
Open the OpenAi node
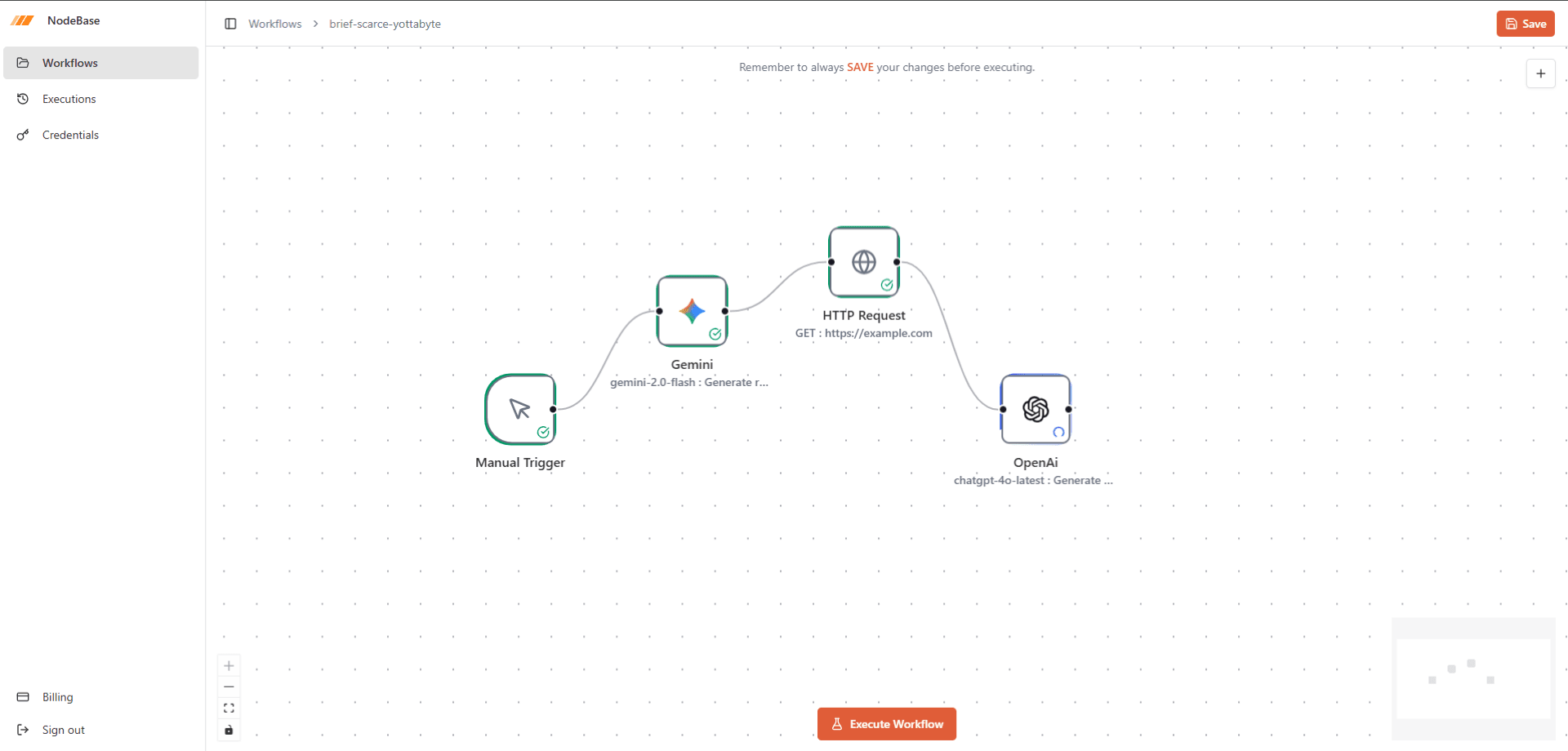(x=1035, y=409)
